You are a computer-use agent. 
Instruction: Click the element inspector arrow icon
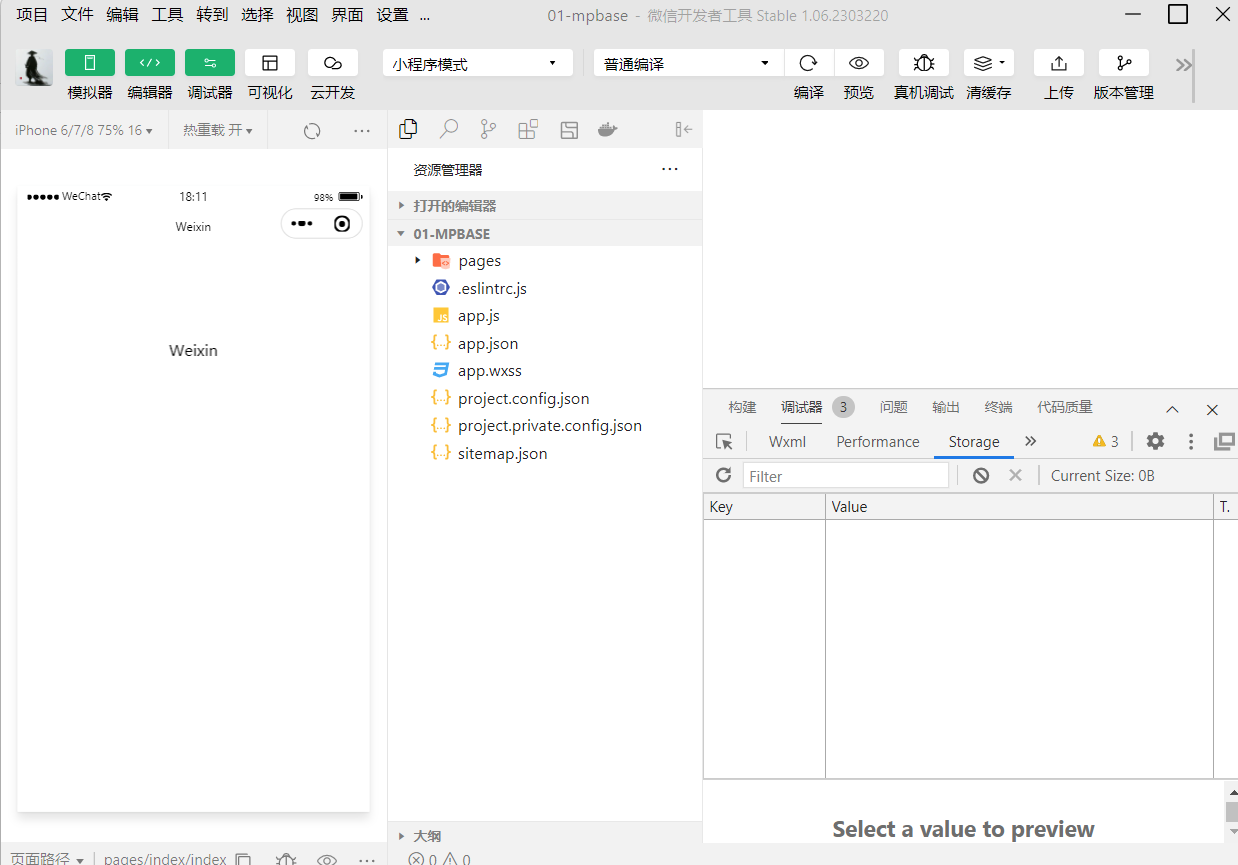pos(724,441)
